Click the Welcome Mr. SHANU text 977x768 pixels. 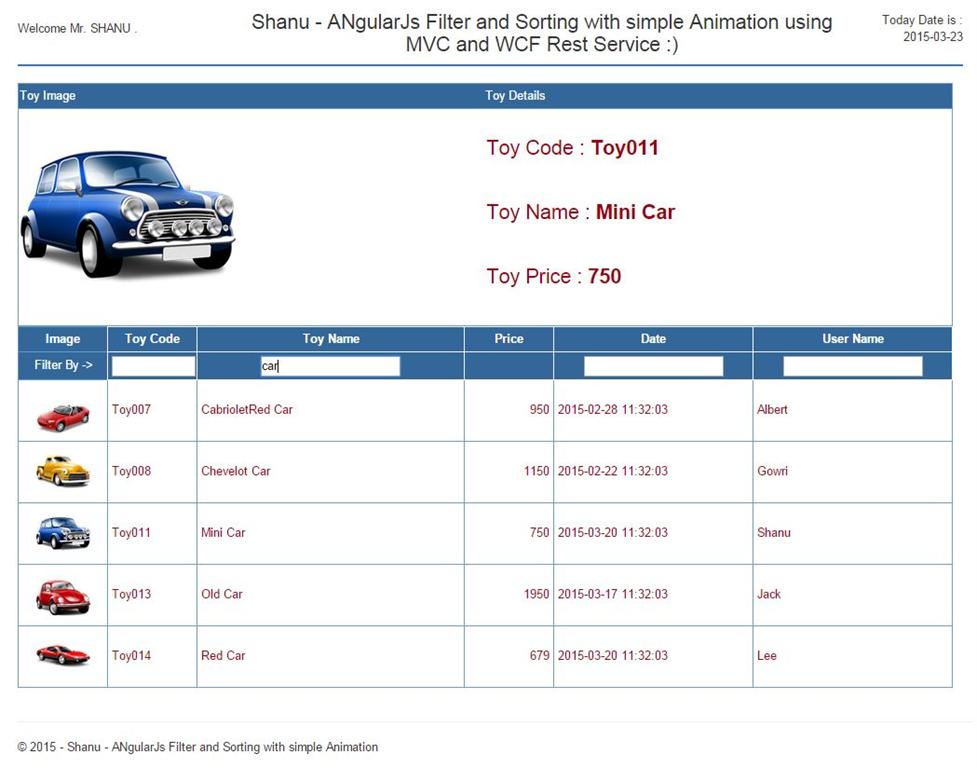(x=77, y=28)
